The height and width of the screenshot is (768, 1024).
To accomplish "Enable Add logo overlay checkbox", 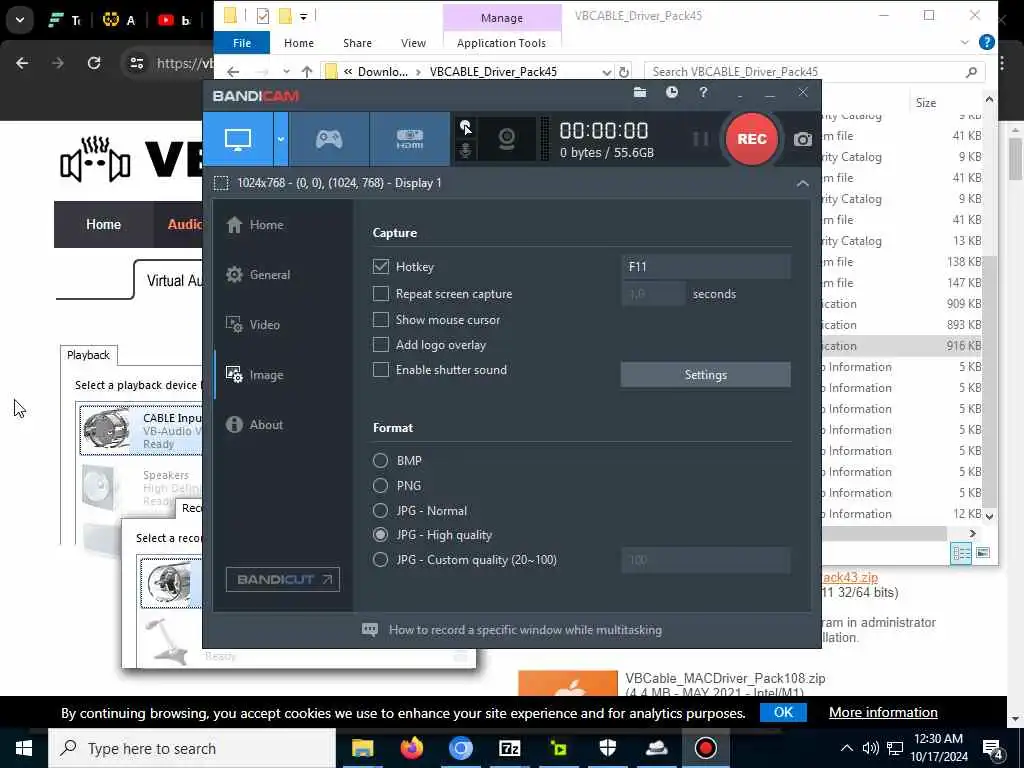I will pos(381,345).
